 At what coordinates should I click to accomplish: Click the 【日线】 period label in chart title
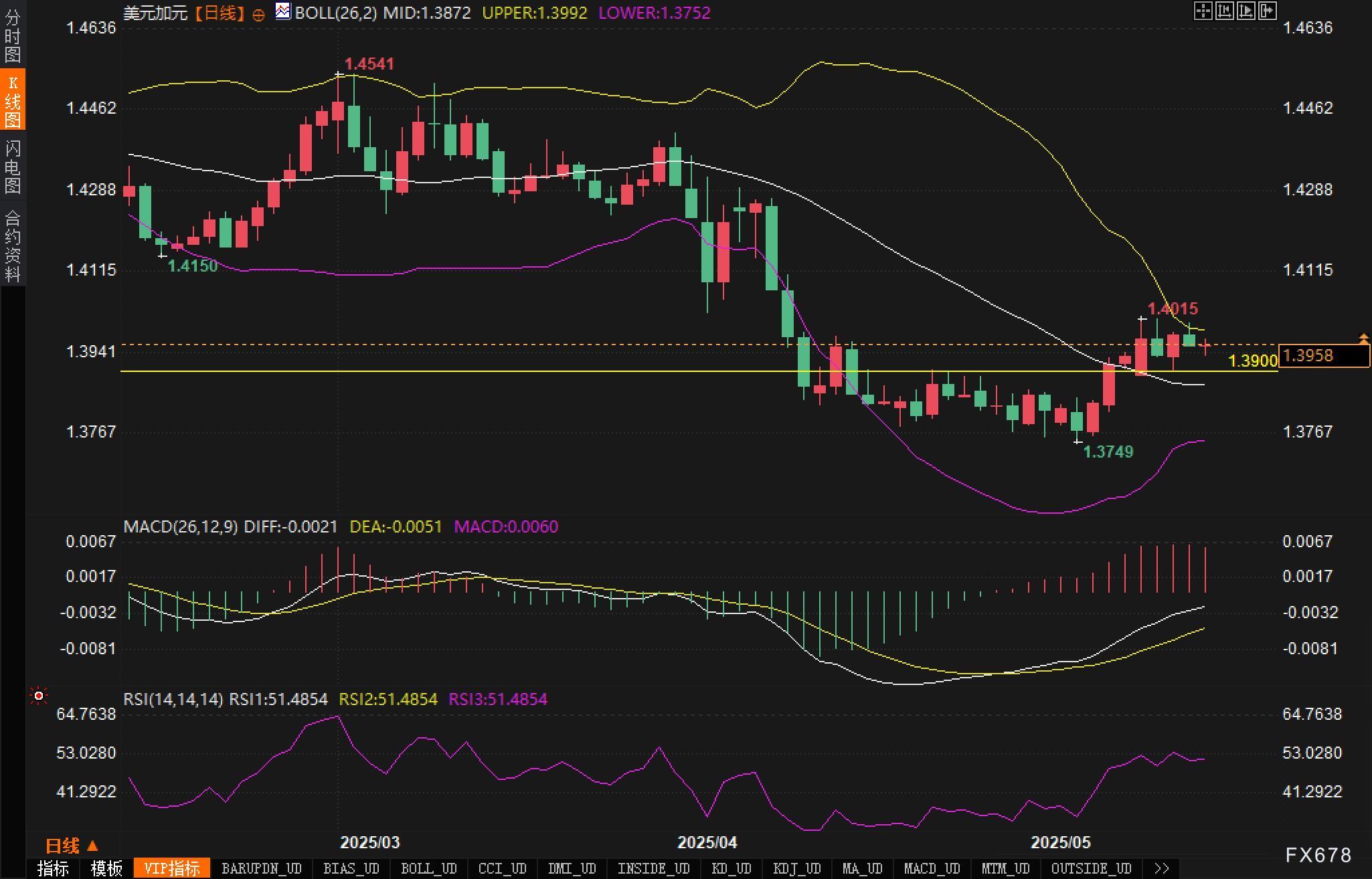pyautogui.click(x=220, y=13)
